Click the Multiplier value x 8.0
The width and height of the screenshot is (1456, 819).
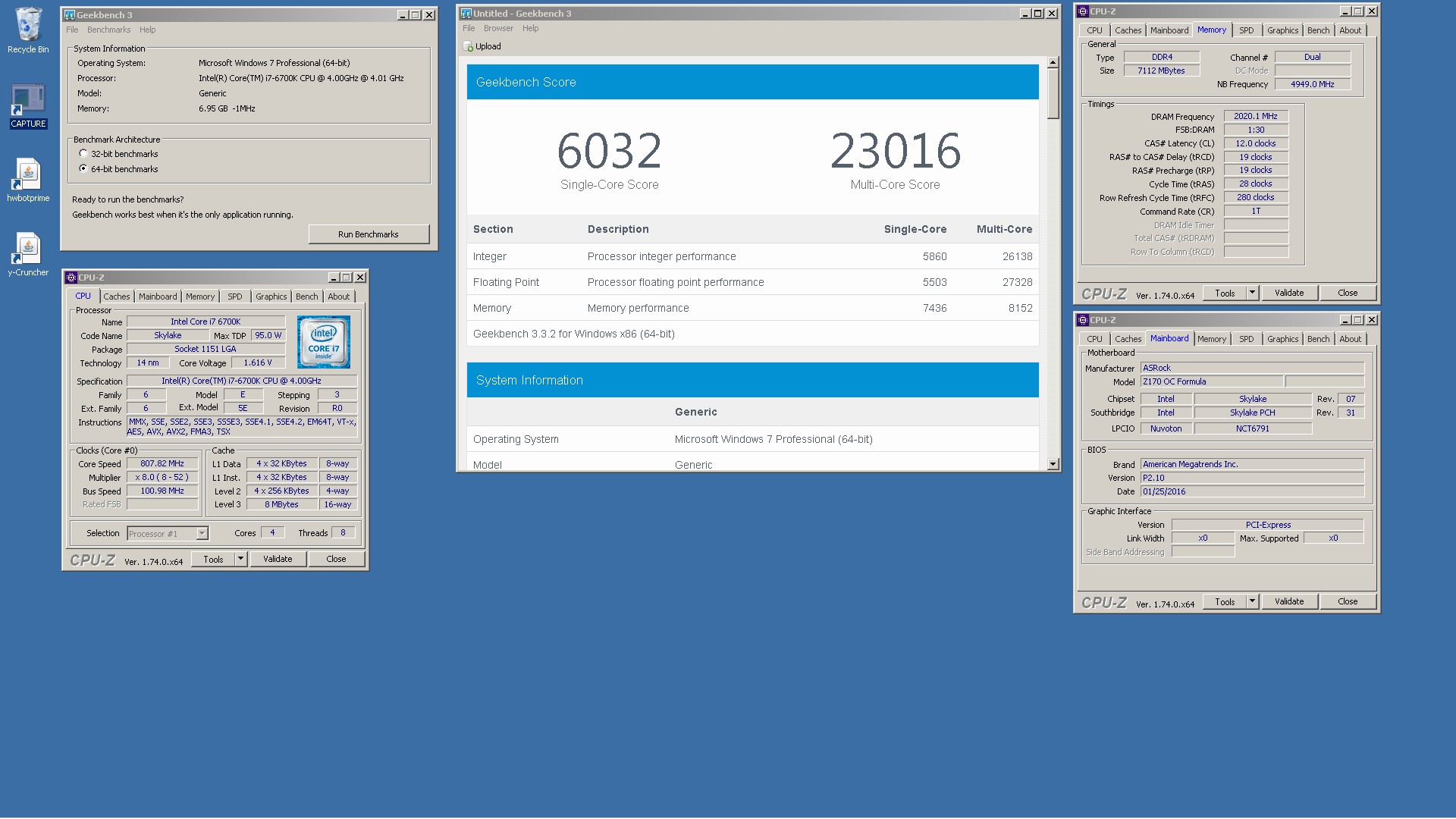pos(162,478)
